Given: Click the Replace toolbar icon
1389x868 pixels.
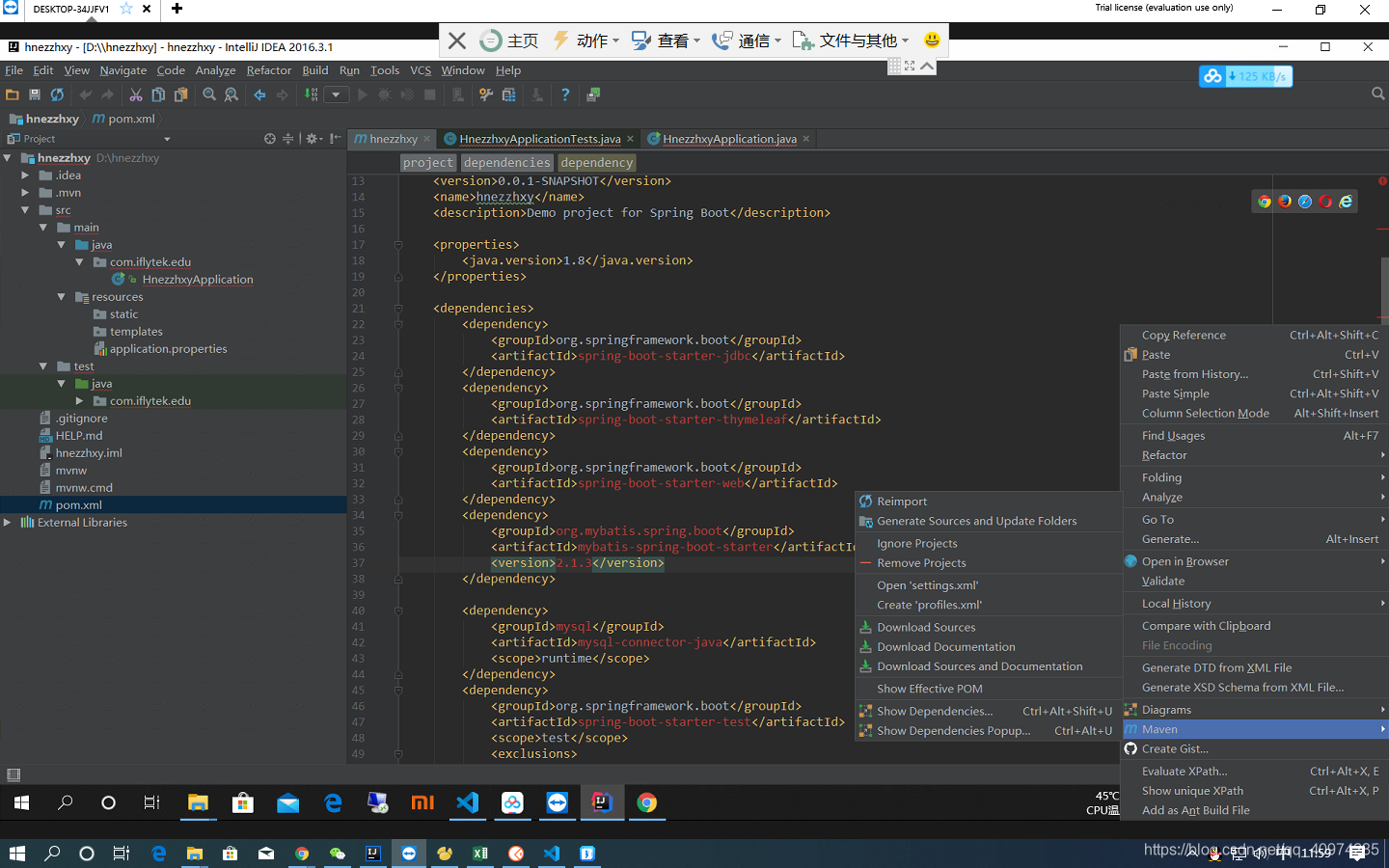Looking at the screenshot, I should (231, 95).
